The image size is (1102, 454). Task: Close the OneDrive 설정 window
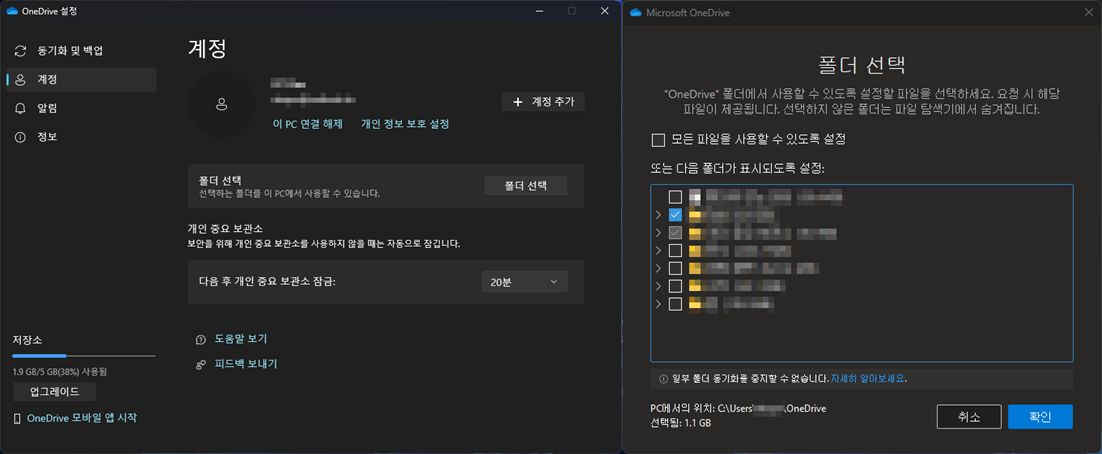[x=604, y=11]
